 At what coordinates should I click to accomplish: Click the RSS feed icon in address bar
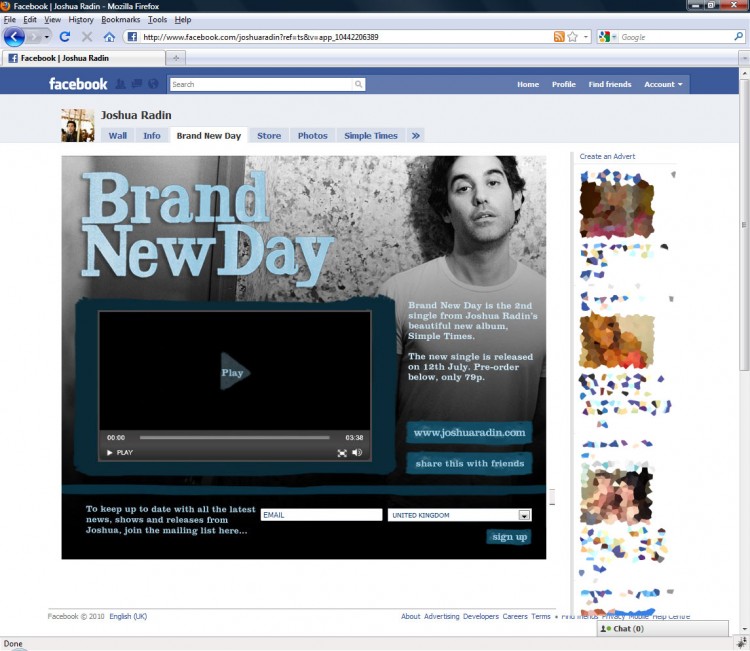pos(559,37)
